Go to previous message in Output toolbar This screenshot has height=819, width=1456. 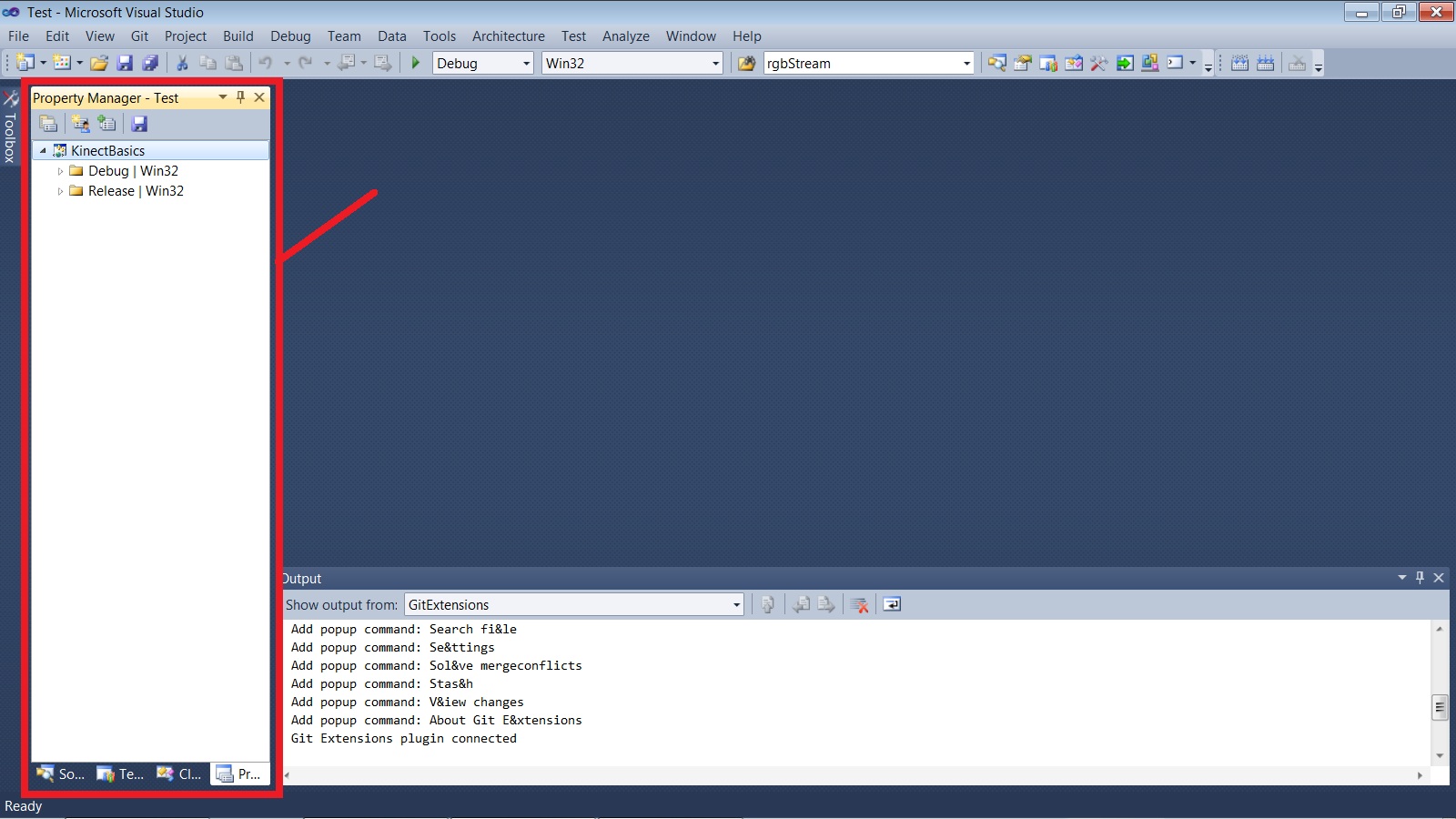click(x=801, y=604)
